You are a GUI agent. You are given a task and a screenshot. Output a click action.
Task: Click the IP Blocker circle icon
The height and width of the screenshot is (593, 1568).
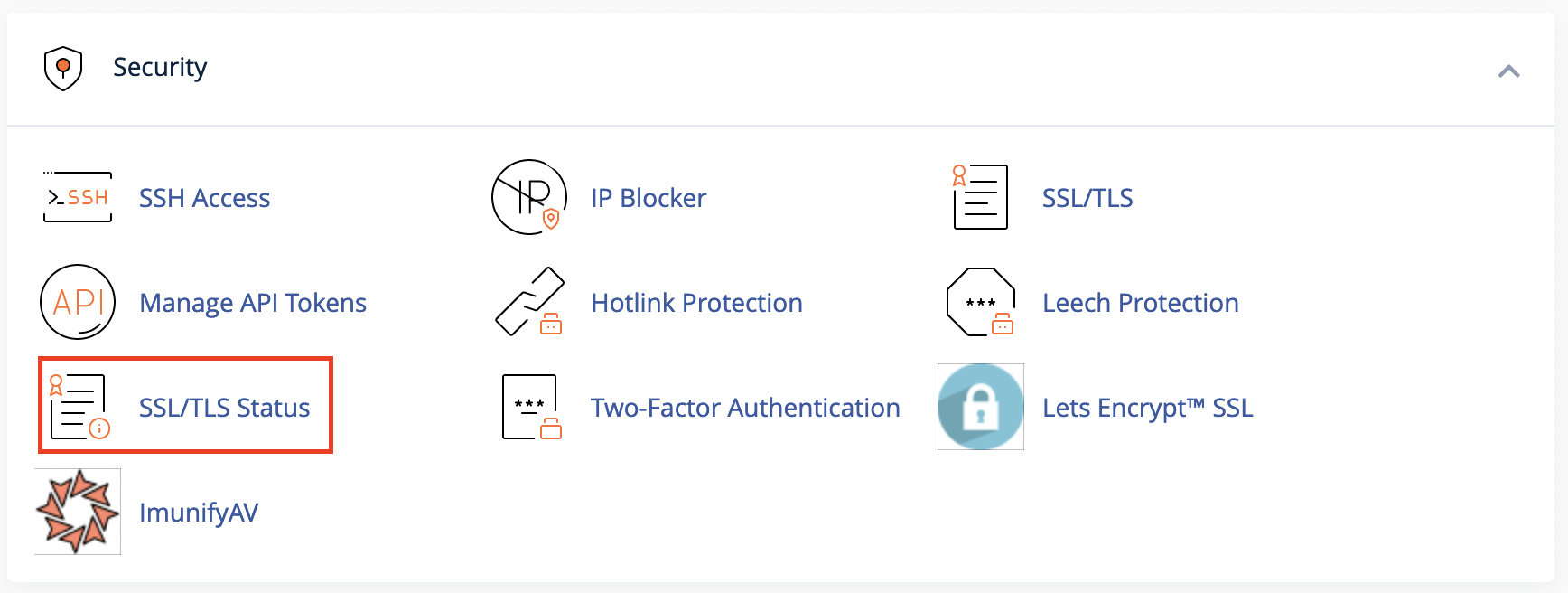pos(529,197)
